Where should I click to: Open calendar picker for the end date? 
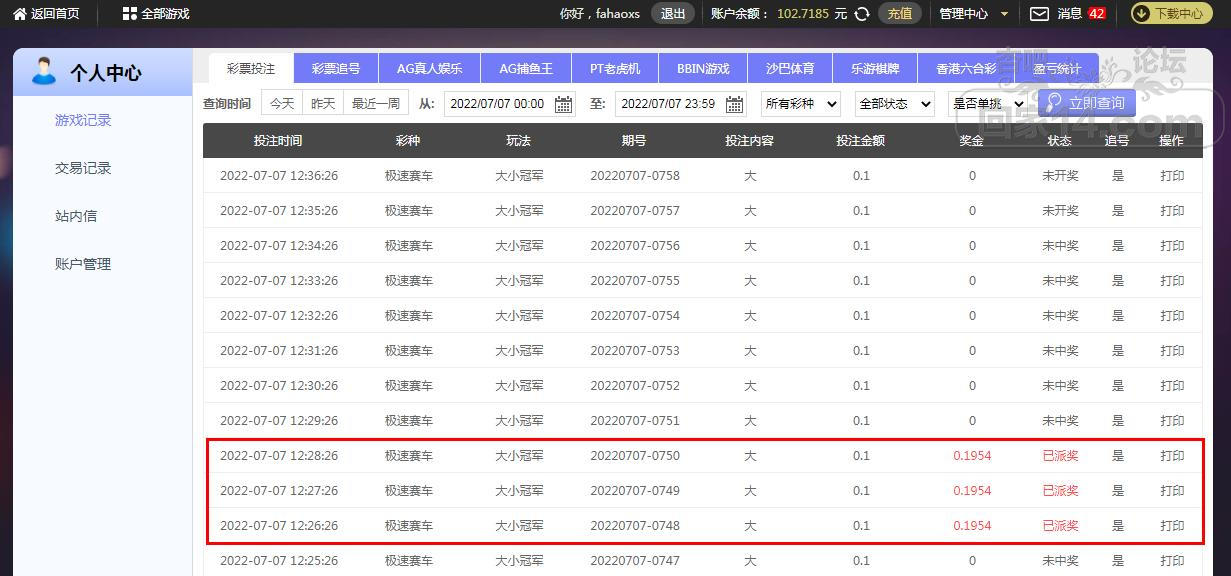735,104
